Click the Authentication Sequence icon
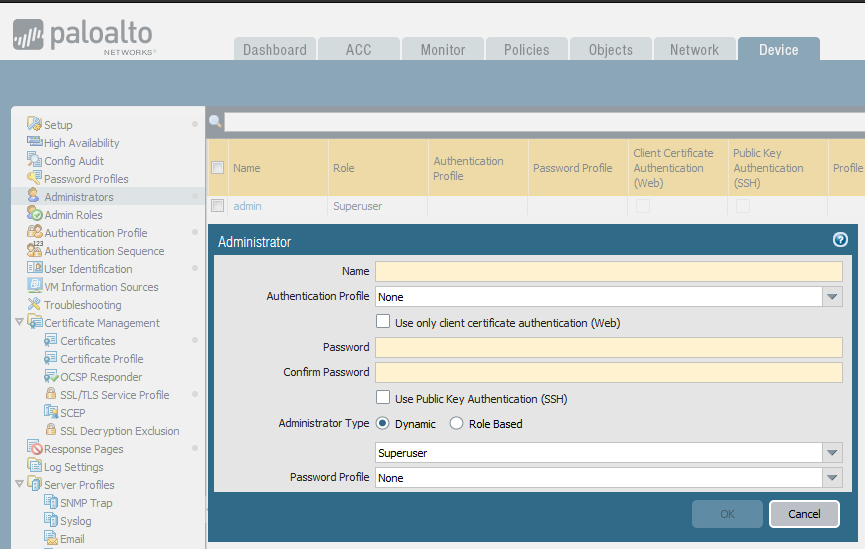The image size is (865, 549). [35, 249]
